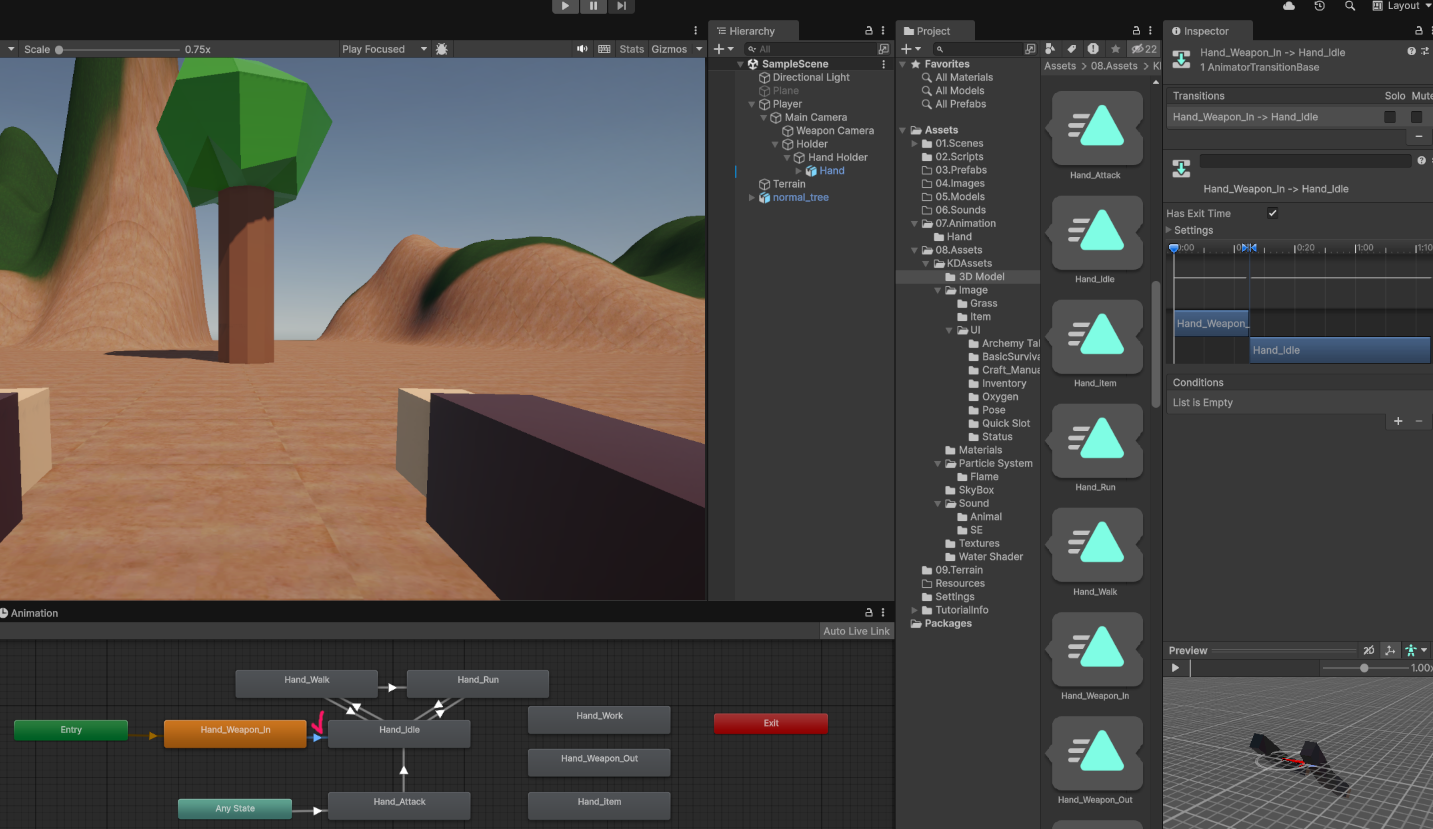1433x829 pixels.
Task: Click the 08.Assets breadcrumb in Project
Action: pos(1114,66)
